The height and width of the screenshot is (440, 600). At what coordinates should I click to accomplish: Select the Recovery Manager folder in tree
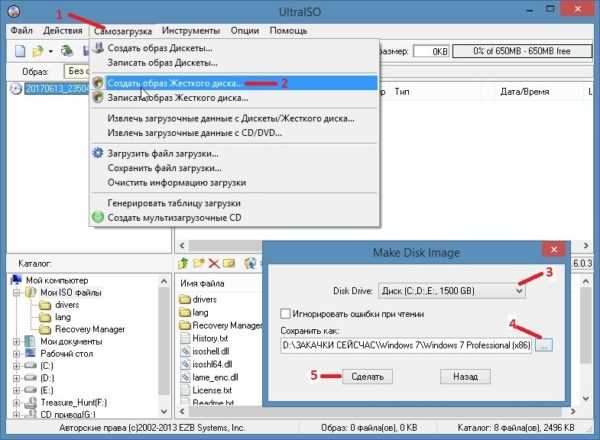[90, 329]
